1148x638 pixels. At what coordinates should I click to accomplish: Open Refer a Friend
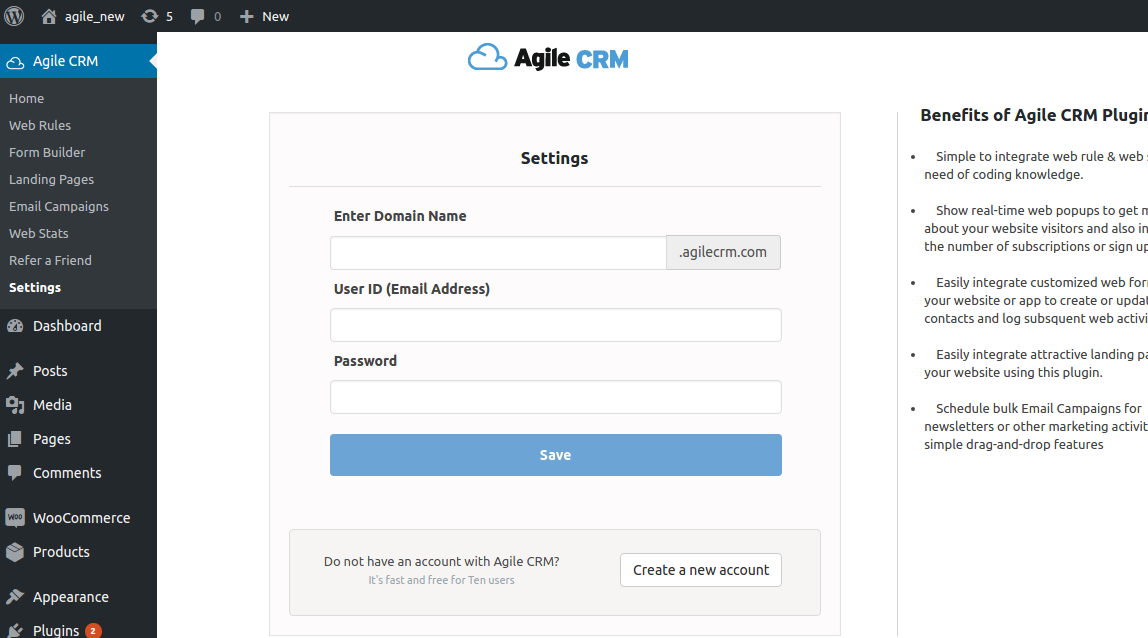click(x=51, y=261)
